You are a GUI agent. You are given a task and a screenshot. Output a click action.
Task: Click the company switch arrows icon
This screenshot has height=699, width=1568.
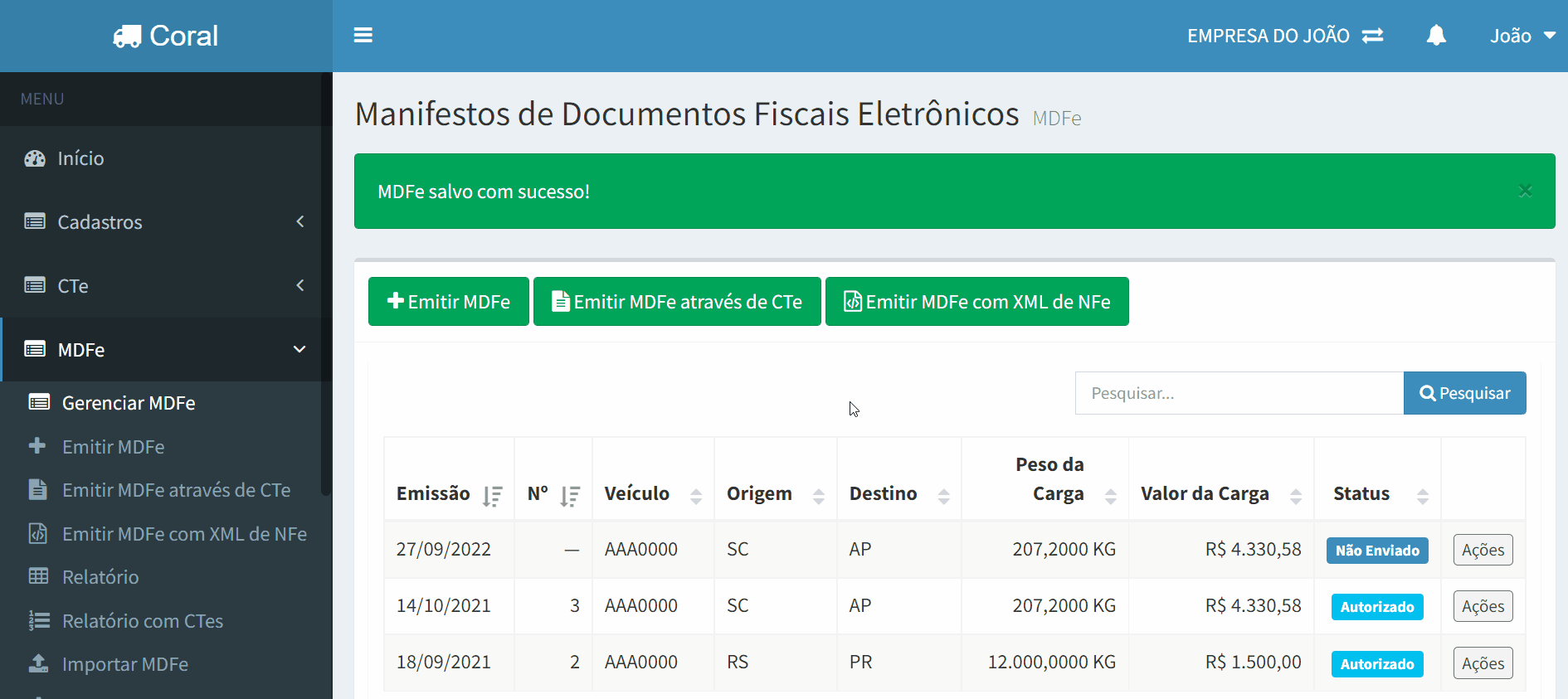click(x=1373, y=36)
